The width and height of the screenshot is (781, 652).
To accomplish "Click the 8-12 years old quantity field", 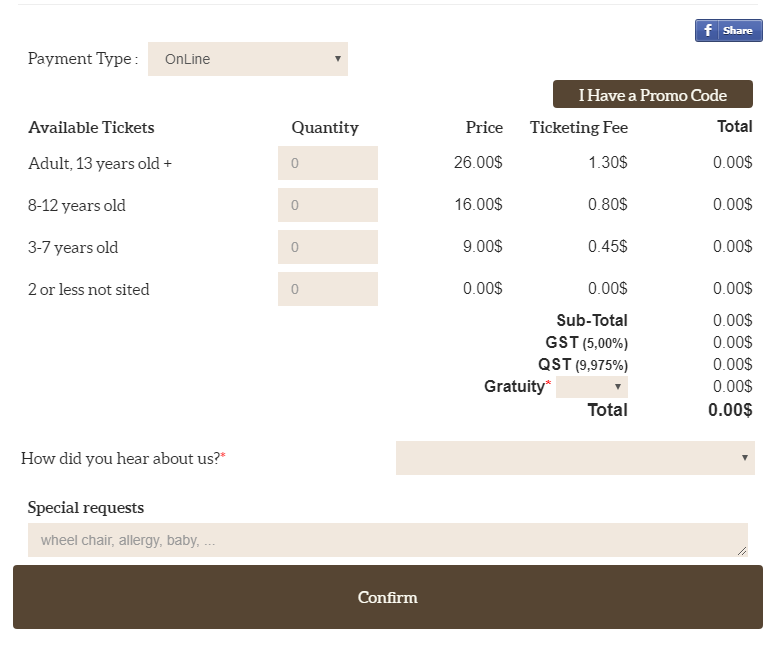I will 327,205.
